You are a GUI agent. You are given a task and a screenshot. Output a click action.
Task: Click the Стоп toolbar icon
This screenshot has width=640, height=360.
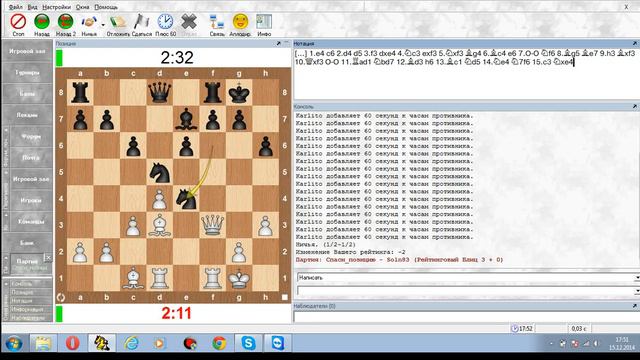click(18, 22)
